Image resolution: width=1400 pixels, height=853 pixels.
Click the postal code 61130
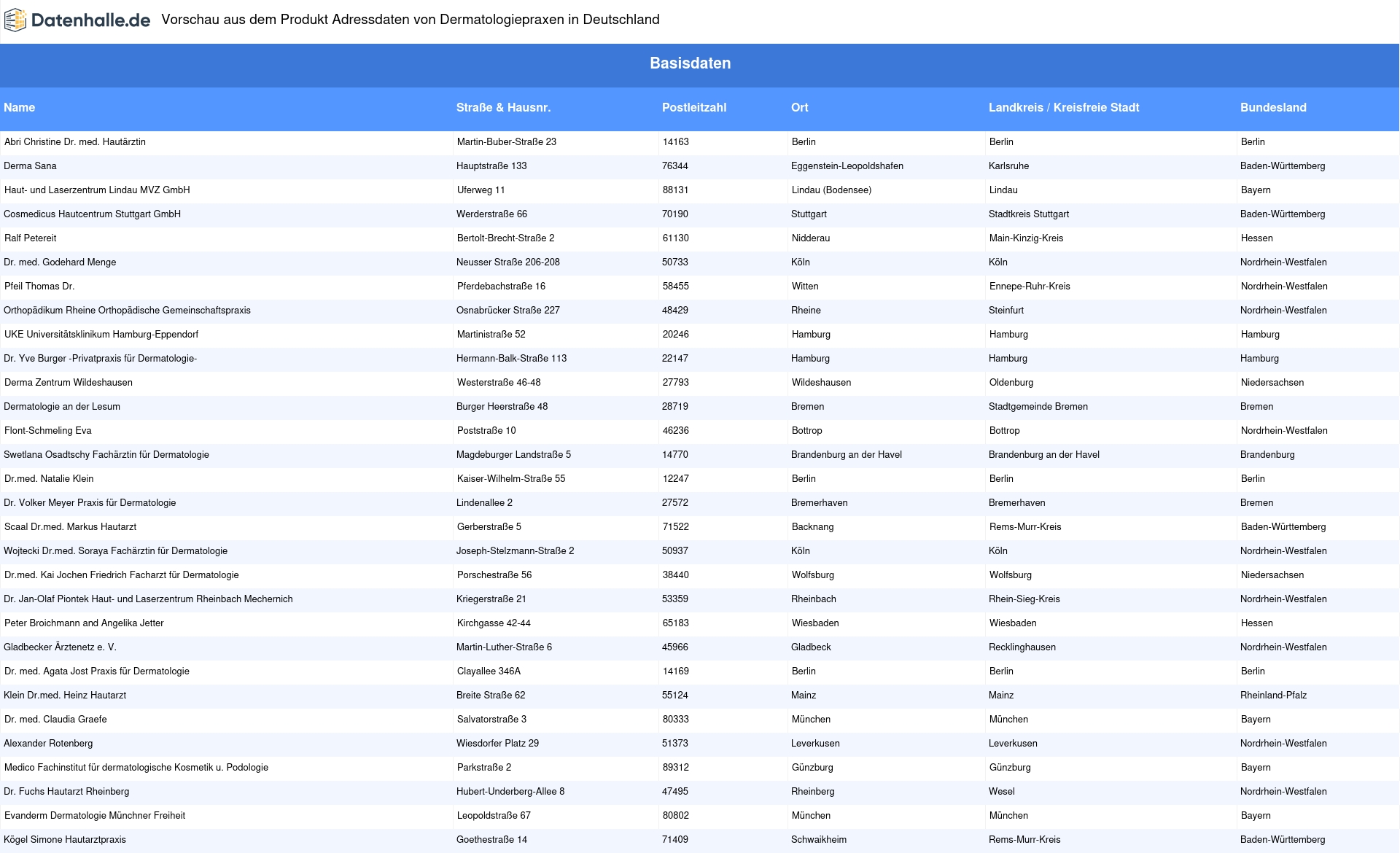click(x=676, y=238)
